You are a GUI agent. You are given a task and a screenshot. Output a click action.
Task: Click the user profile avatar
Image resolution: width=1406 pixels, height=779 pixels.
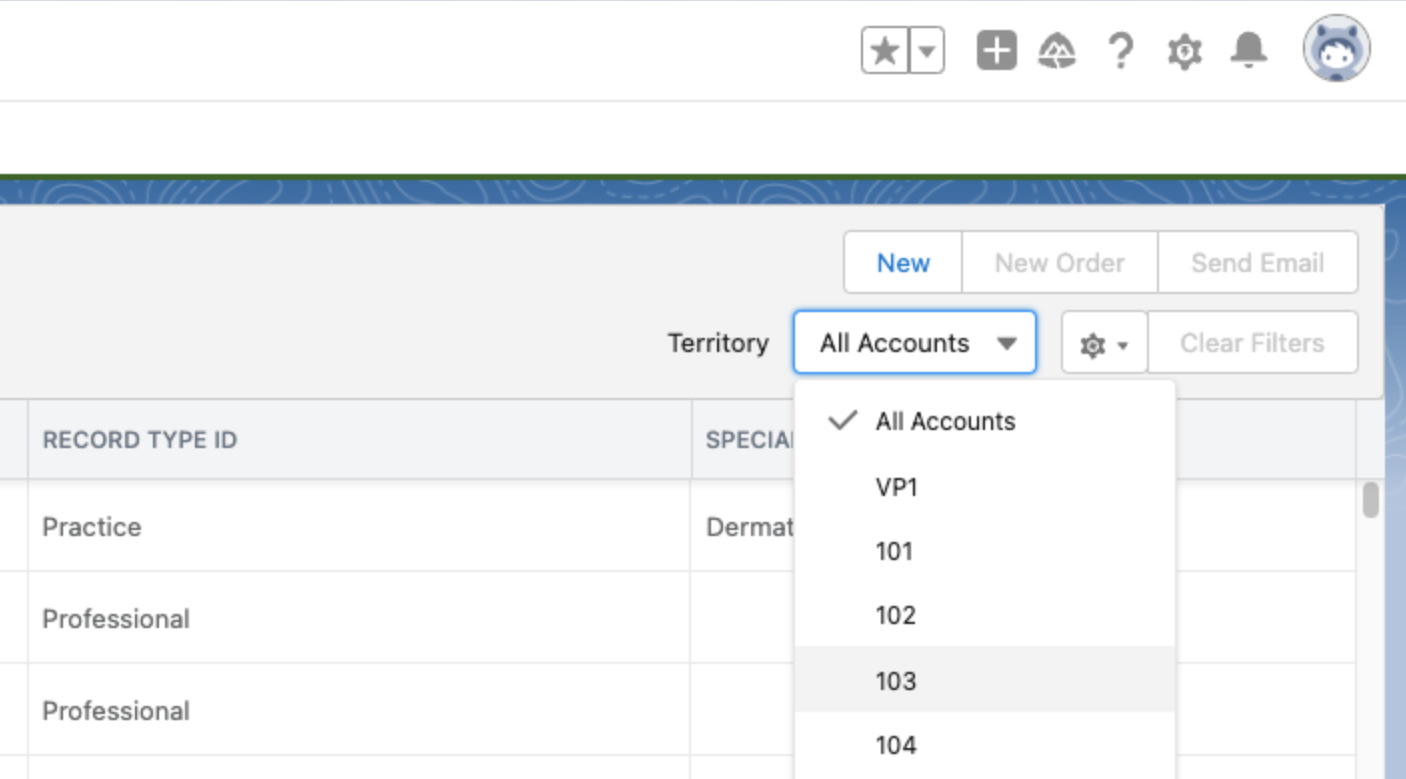click(1336, 48)
